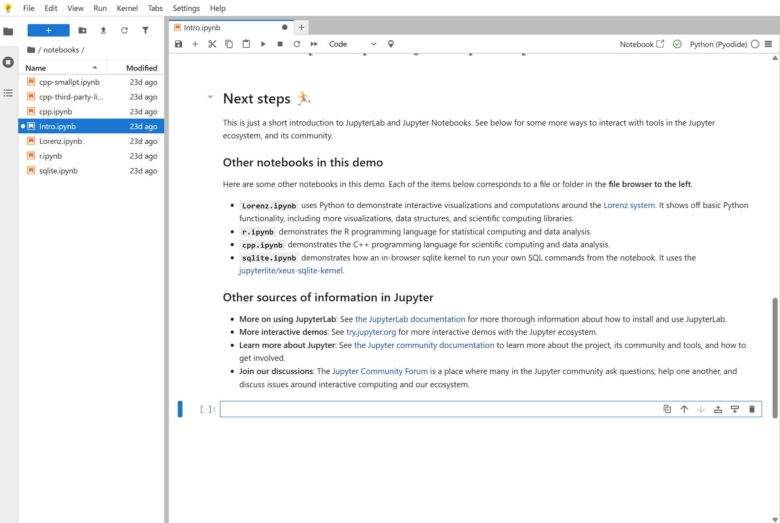Open the Notebook external link button
This screenshot has width=780, height=523.
(x=642, y=44)
